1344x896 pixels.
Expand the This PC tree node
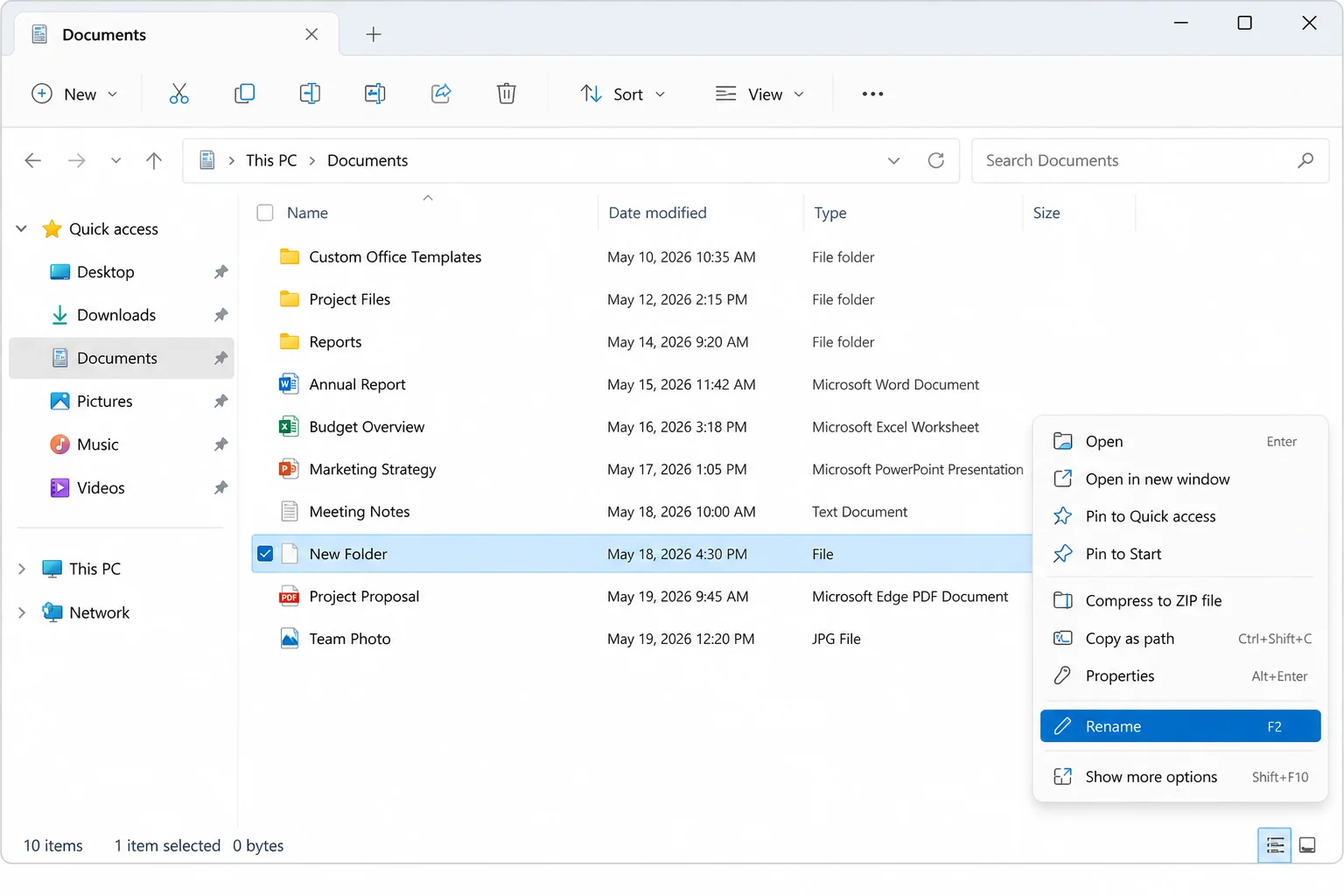click(22, 569)
